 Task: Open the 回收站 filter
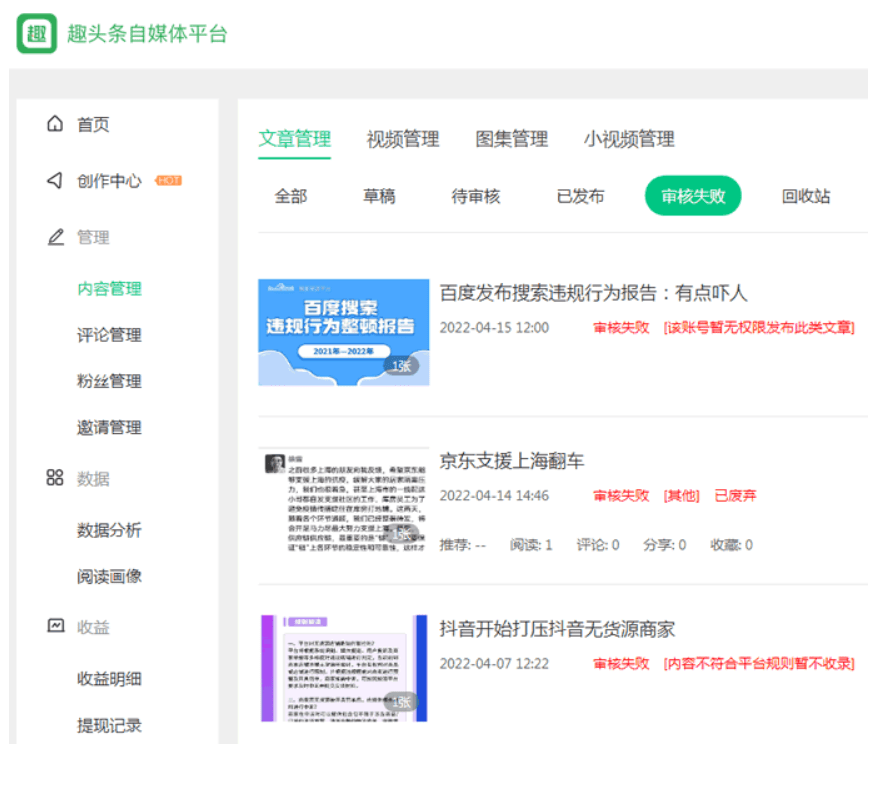pos(806,196)
